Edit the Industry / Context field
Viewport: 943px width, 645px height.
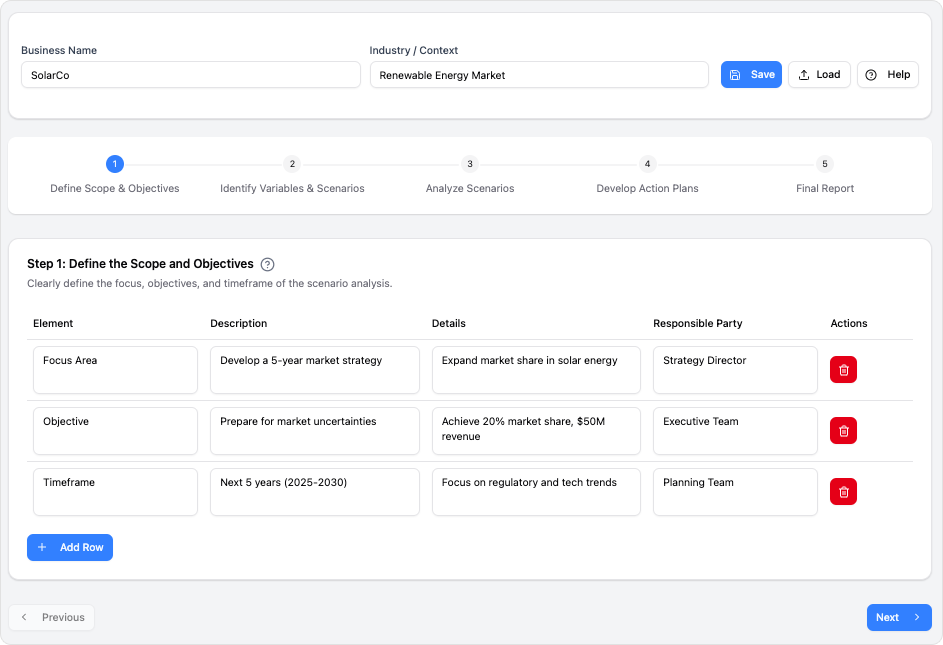(x=539, y=75)
